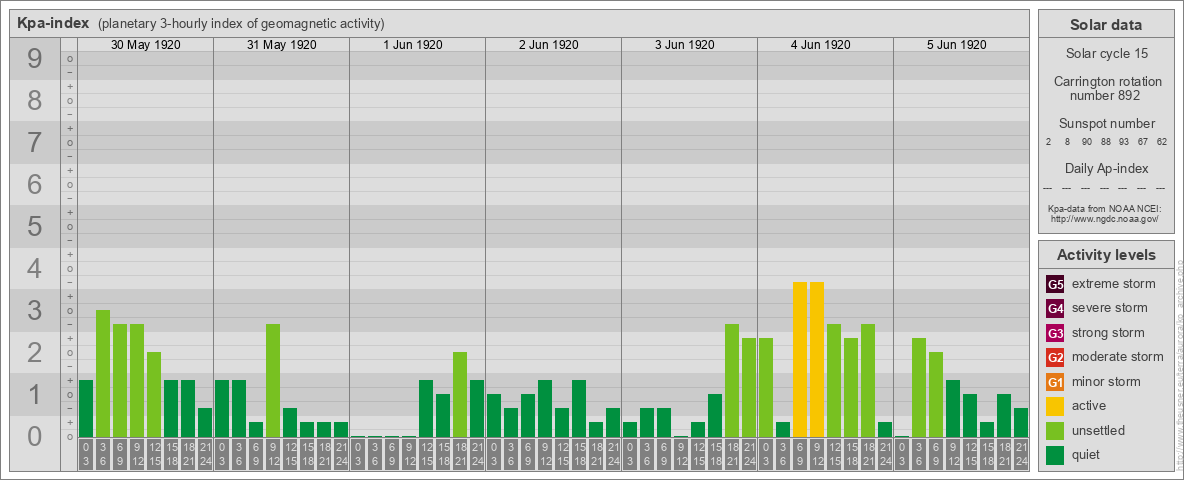Click the 6-9 time label under 4 Jun

800,455
